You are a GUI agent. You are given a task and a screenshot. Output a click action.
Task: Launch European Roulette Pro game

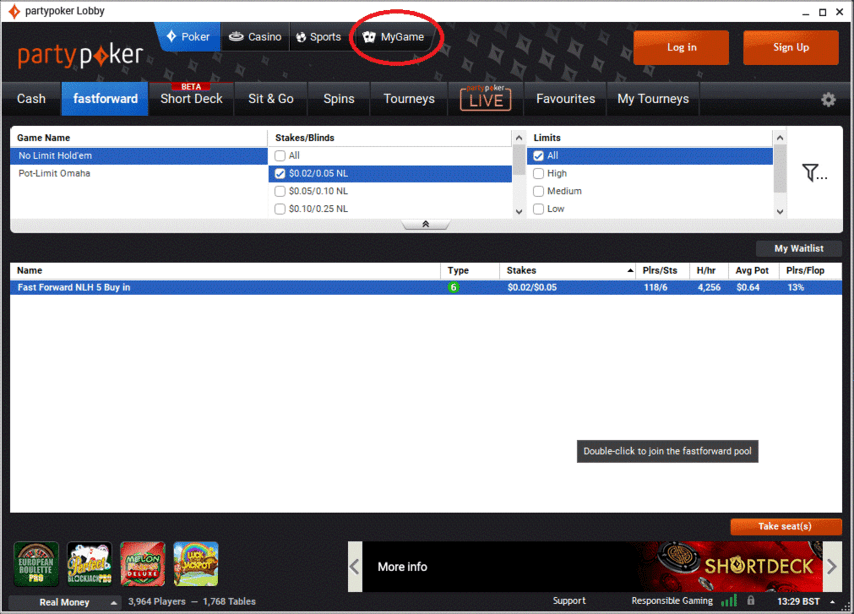point(36,564)
